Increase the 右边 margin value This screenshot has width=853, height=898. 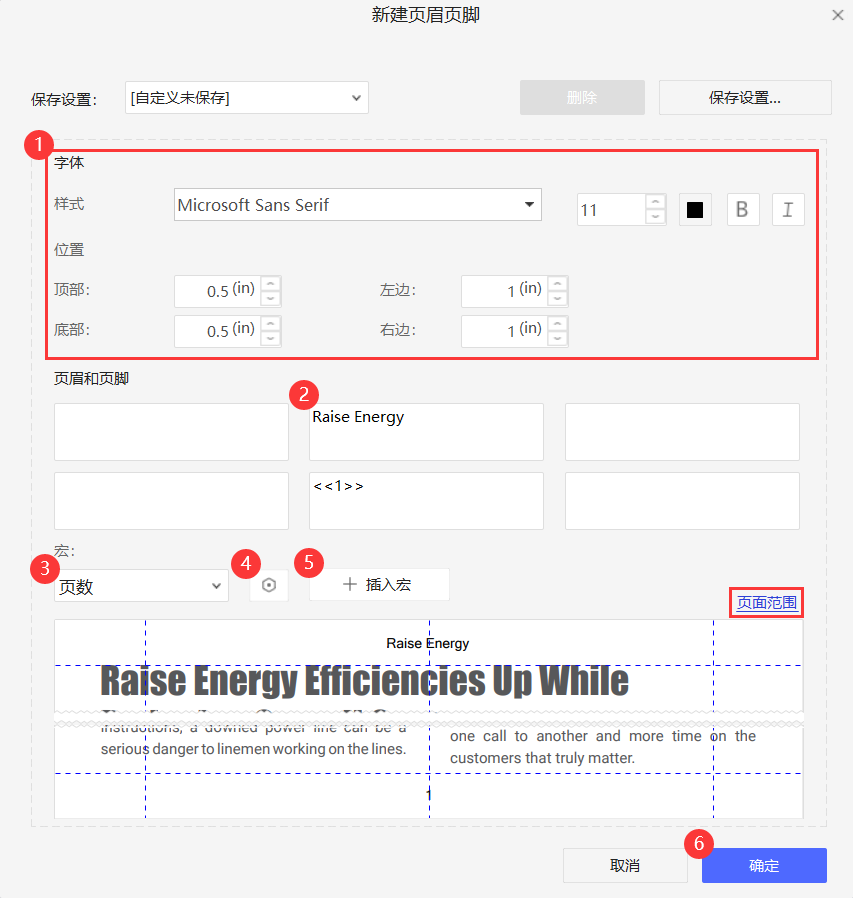click(557, 324)
